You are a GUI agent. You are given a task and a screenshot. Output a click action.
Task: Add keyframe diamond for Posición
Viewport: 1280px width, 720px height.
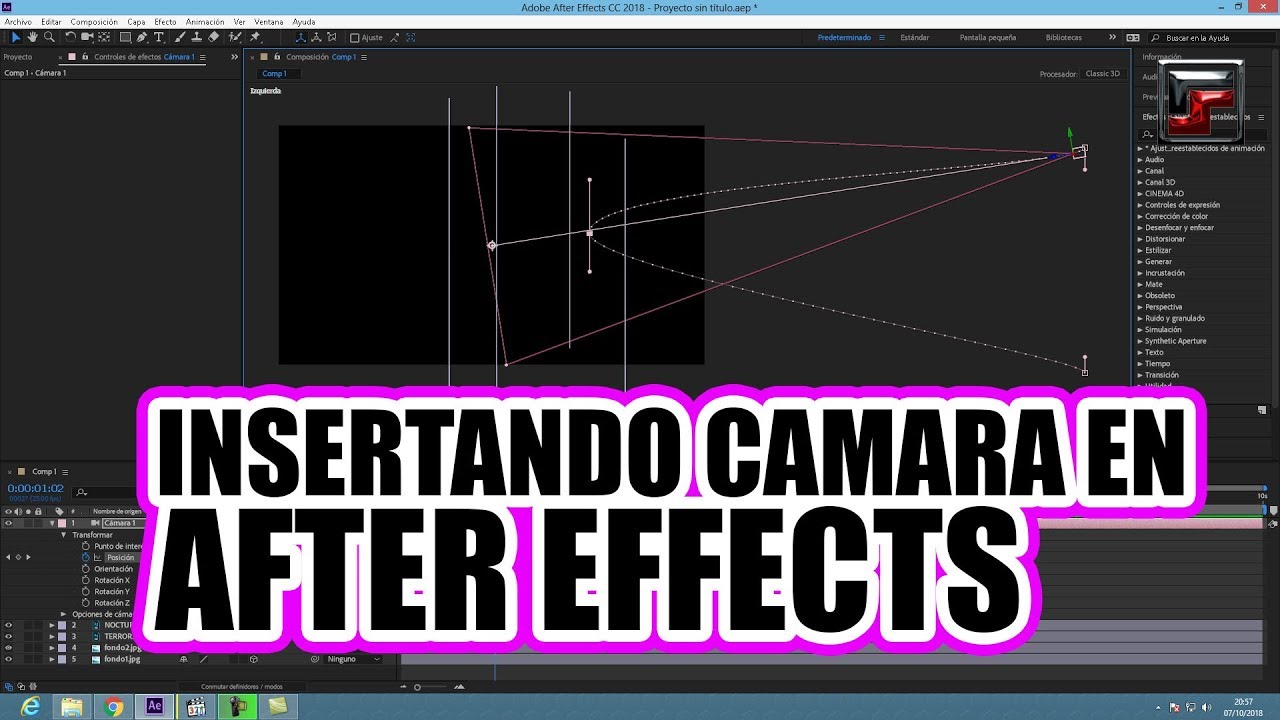[18, 557]
